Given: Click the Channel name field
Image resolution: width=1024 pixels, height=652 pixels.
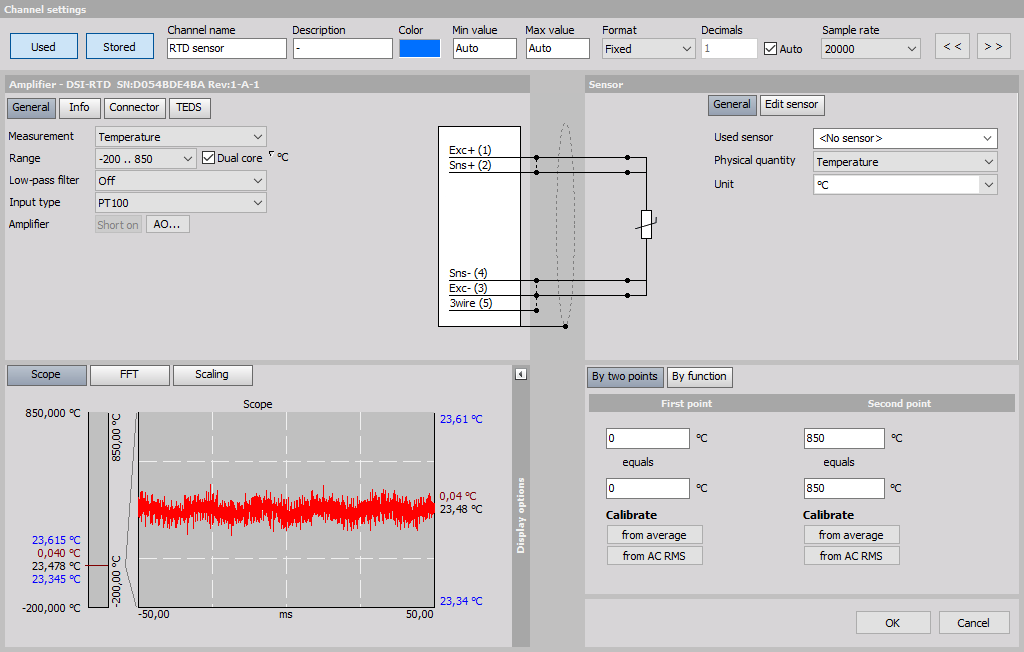Looking at the screenshot, I should click(227, 48).
